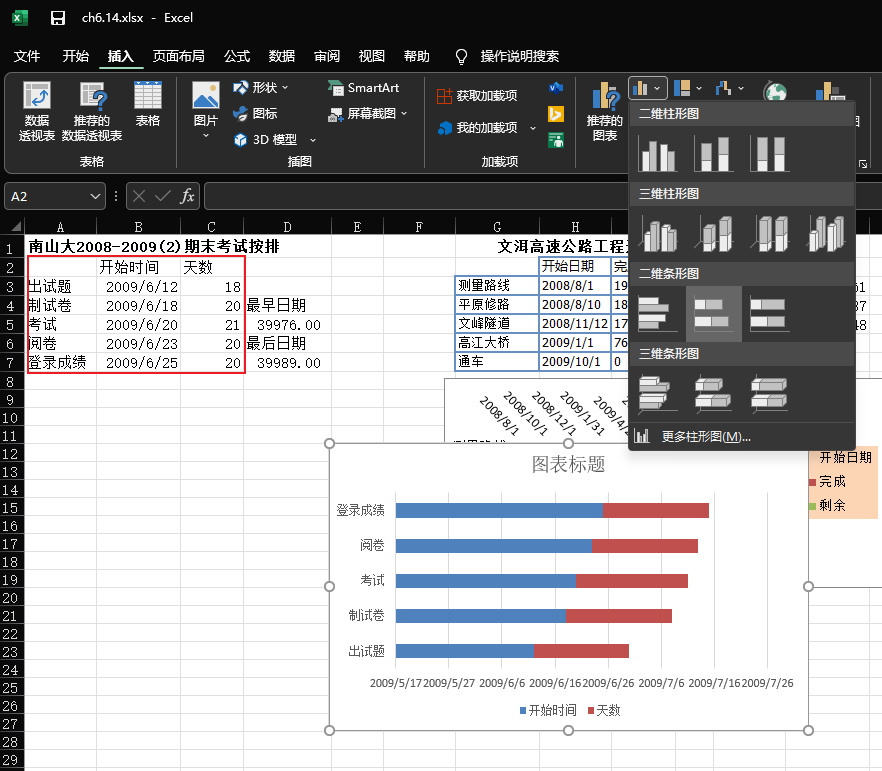Insert icons using the 图标 button
882x771 pixels.
click(x=255, y=114)
